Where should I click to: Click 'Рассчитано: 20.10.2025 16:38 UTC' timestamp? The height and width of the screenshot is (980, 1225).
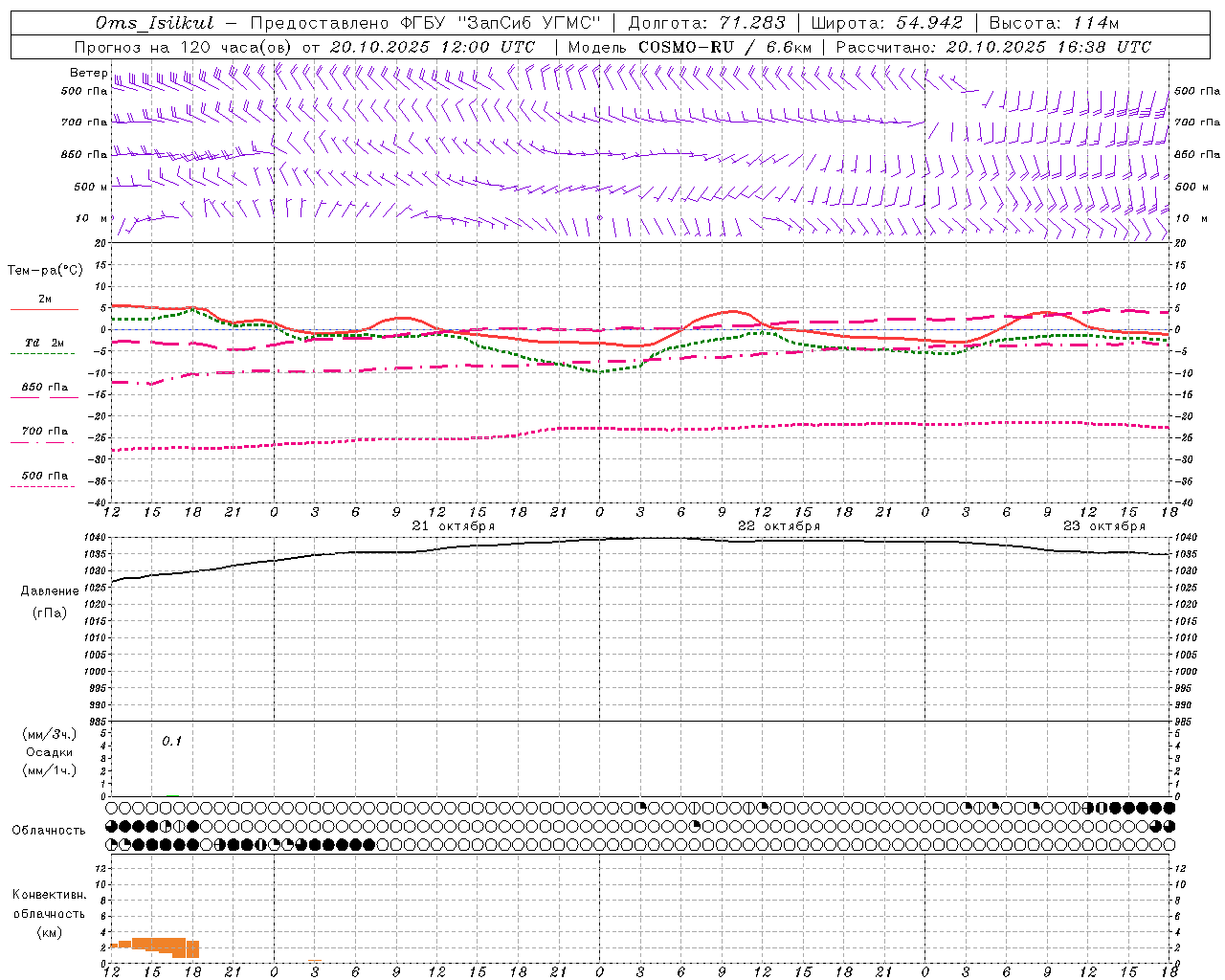(993, 47)
